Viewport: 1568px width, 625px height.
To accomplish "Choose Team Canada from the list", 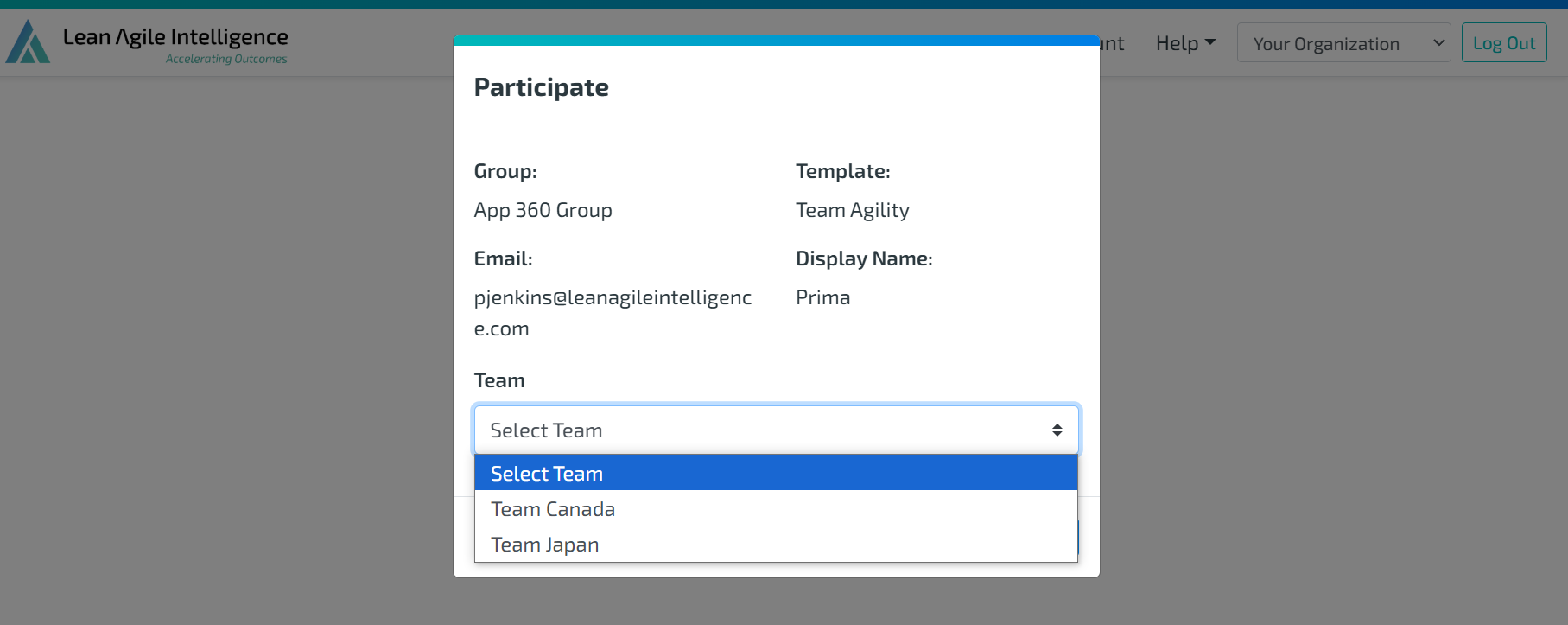I will click(776, 509).
